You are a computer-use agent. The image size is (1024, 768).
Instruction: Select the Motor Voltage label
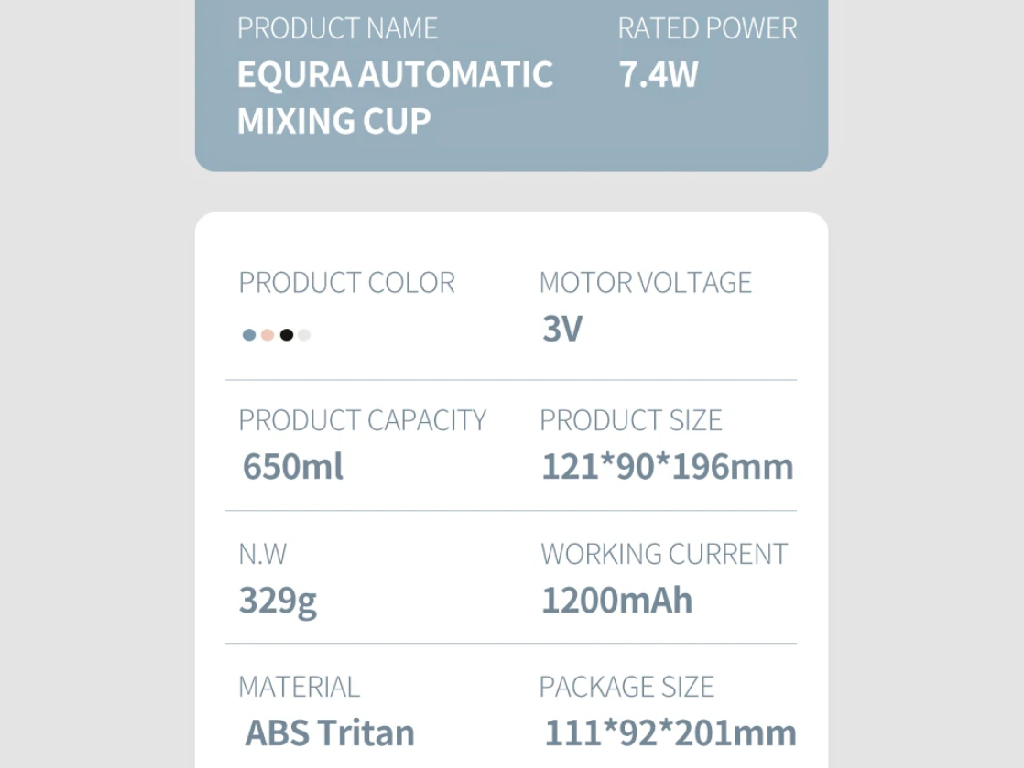click(645, 283)
